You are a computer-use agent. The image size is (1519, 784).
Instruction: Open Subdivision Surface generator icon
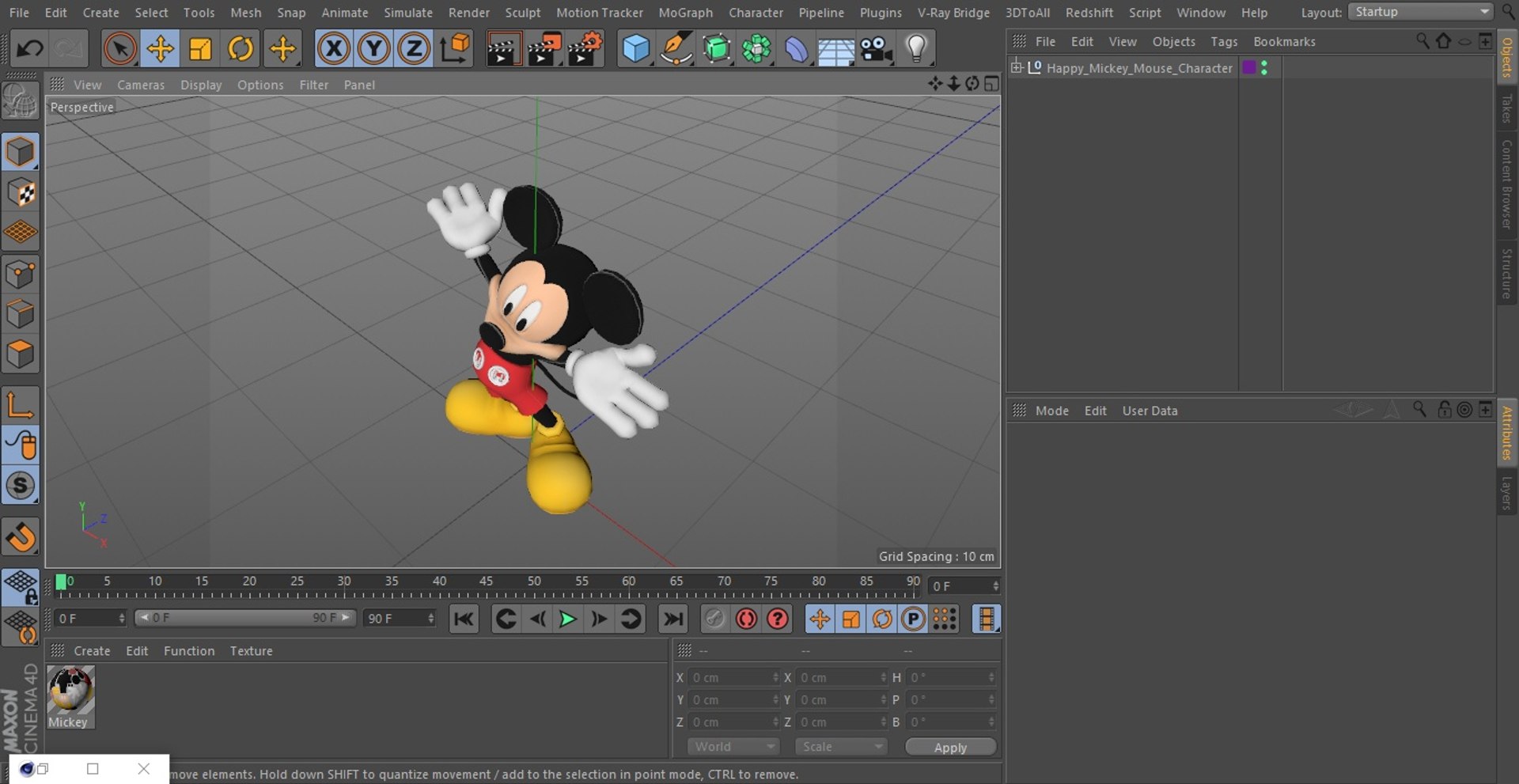click(x=717, y=49)
